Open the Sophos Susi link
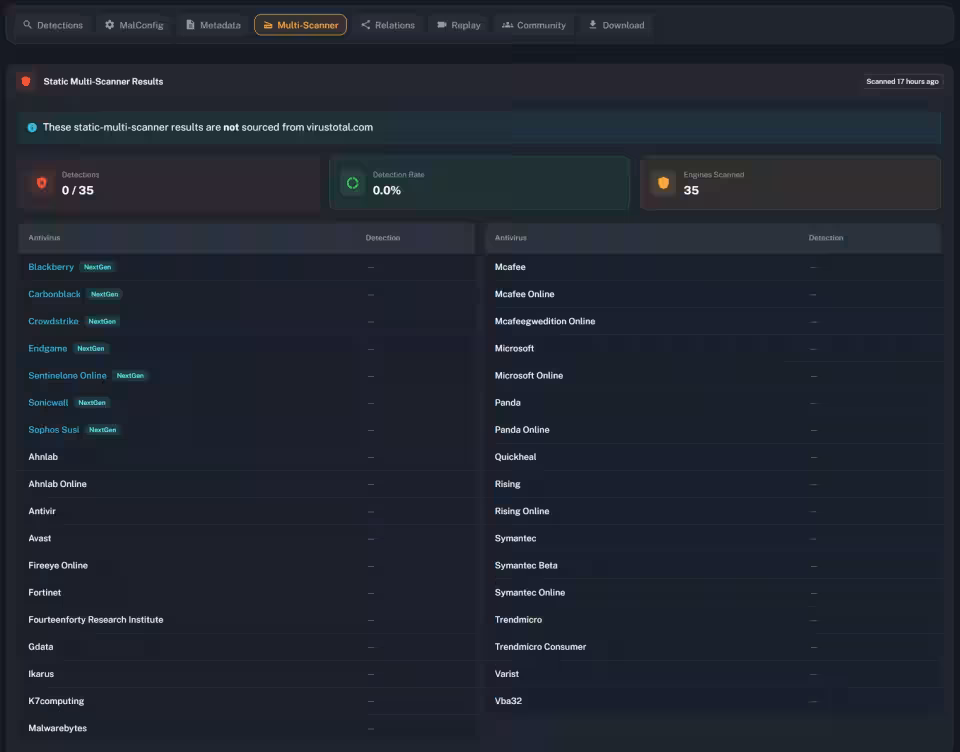This screenshot has height=752, width=960. click(54, 430)
